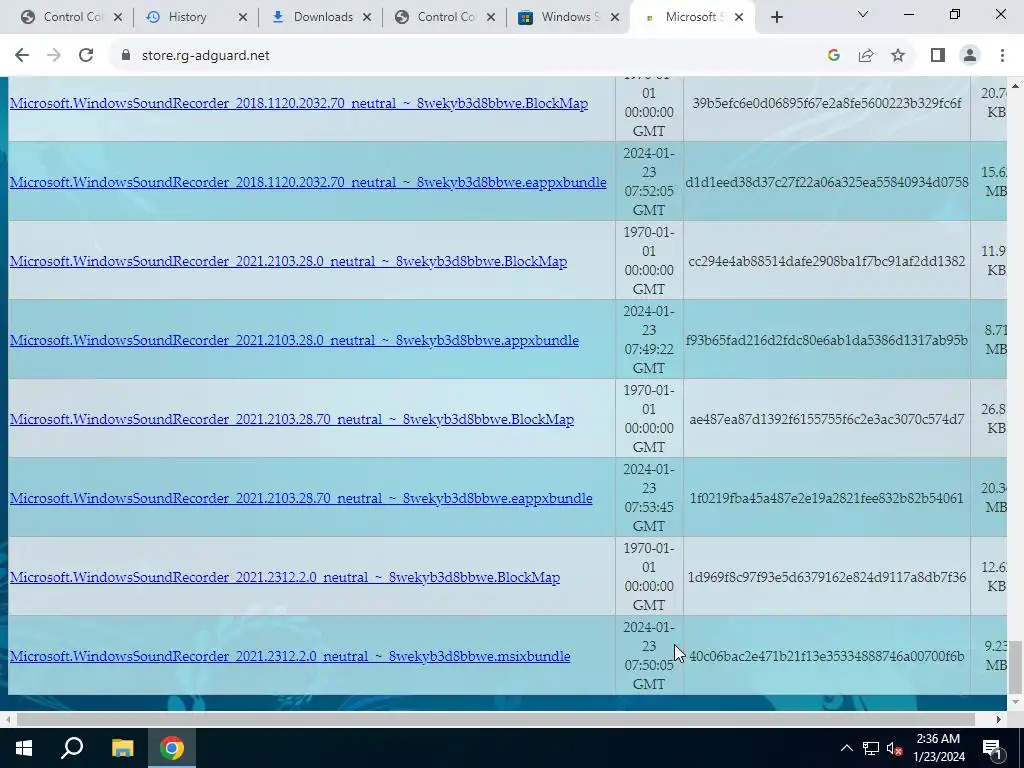The image size is (1024, 768).
Task: Click the 2024-01-23 07:52:05 GMT date cell
Action: (648, 182)
